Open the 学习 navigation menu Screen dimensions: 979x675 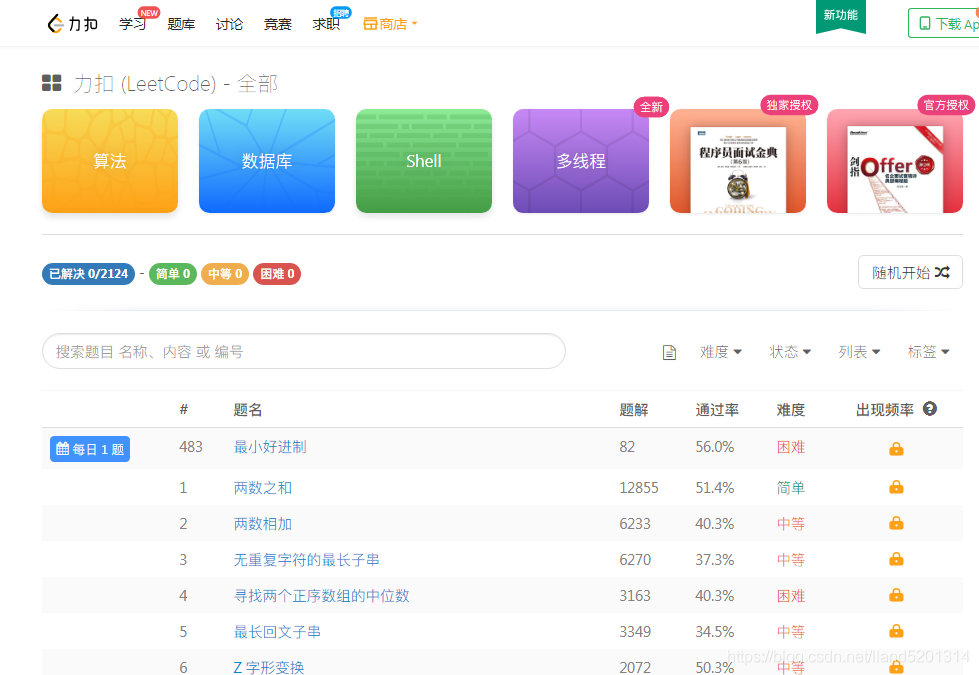pos(133,24)
